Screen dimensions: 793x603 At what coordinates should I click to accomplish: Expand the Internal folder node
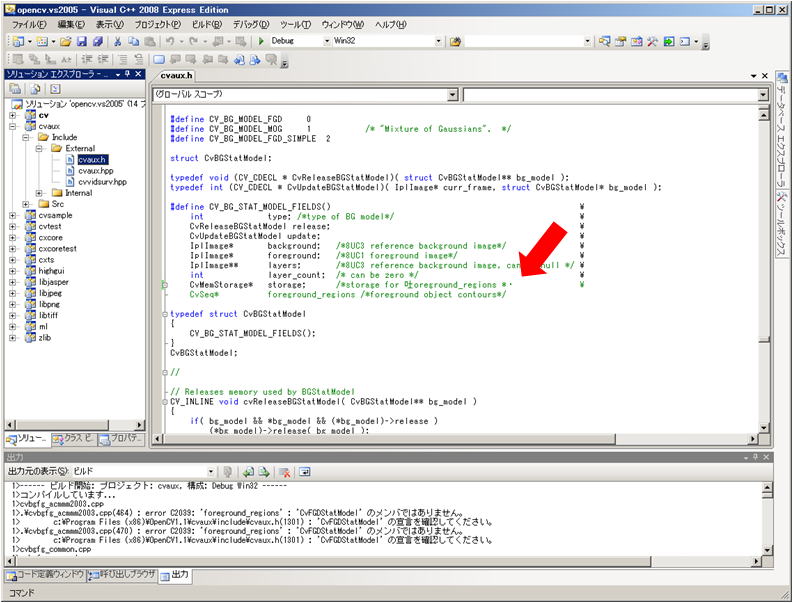tap(39, 193)
